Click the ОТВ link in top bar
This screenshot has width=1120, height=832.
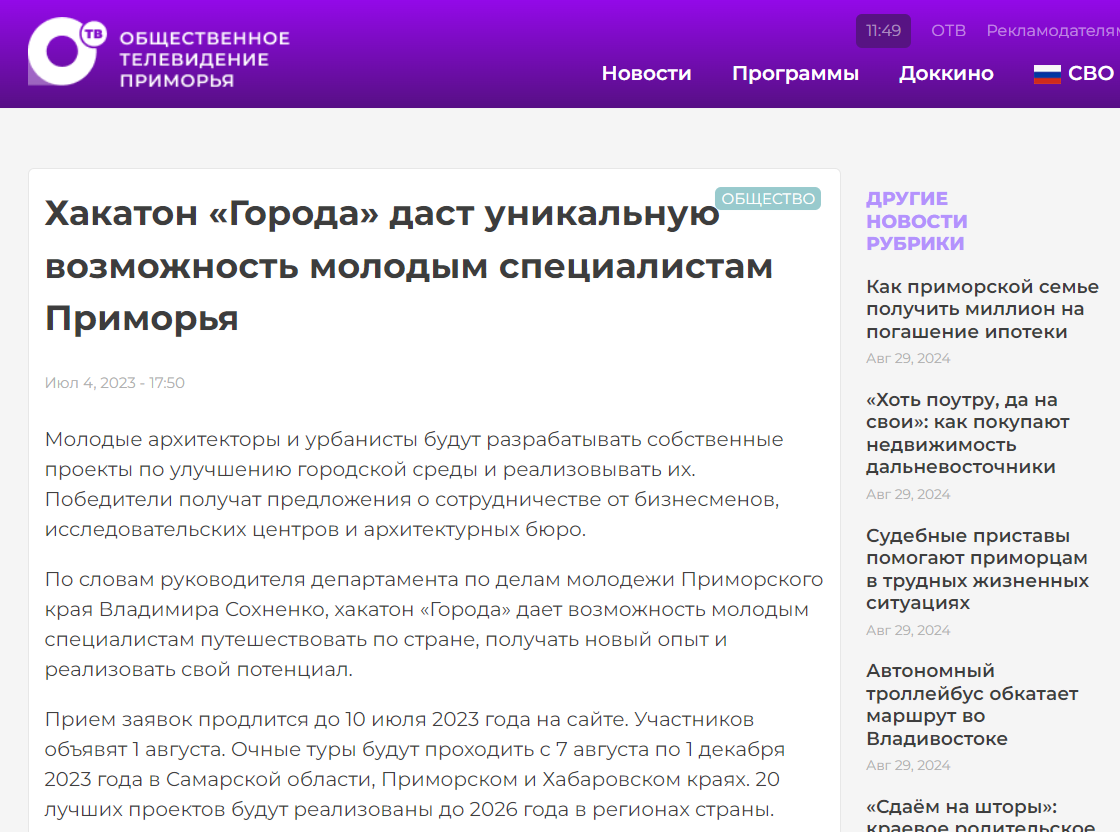pos(948,31)
